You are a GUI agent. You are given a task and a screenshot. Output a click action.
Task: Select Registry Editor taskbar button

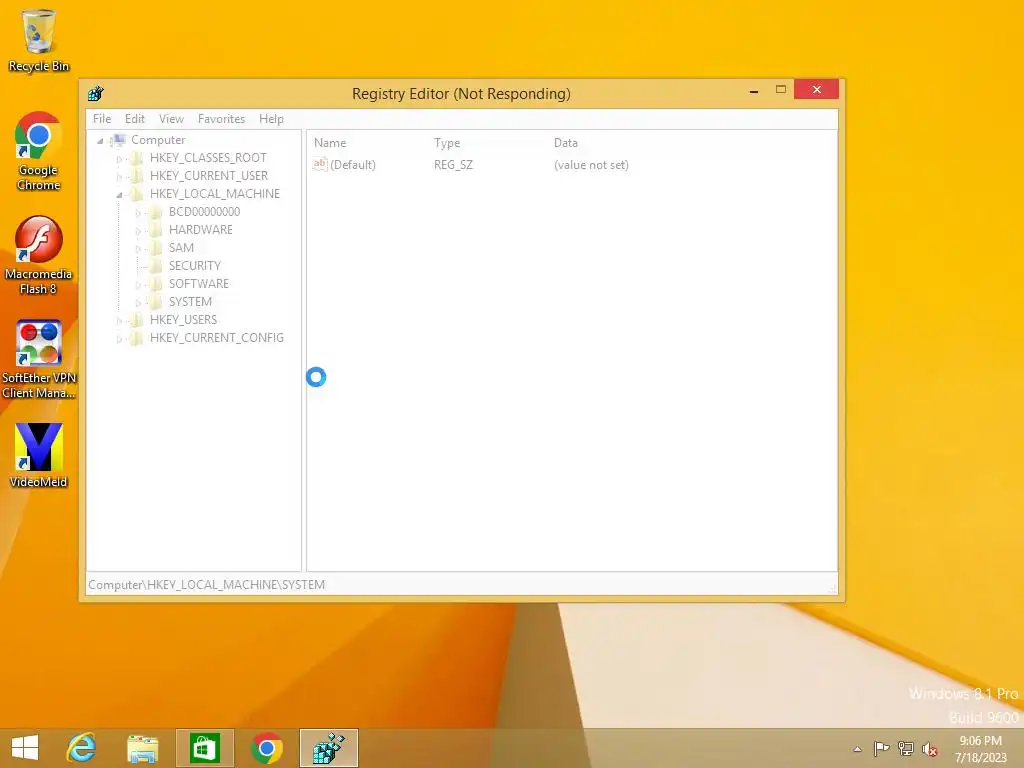[329, 748]
